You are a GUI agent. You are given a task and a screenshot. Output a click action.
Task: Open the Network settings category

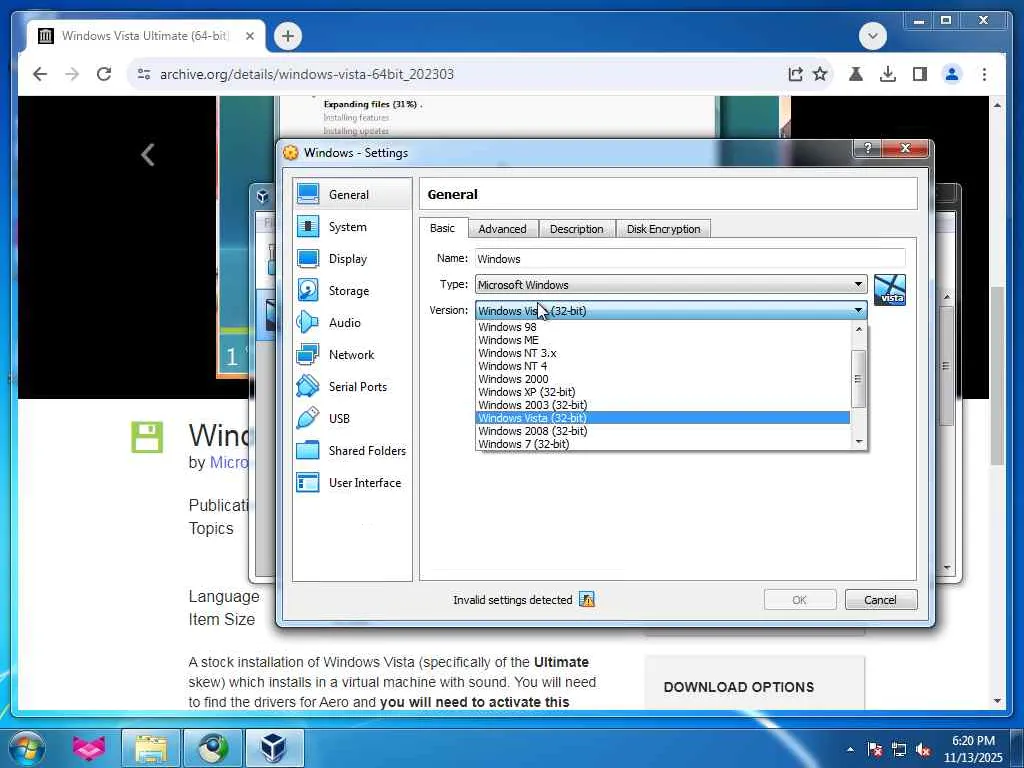352,355
